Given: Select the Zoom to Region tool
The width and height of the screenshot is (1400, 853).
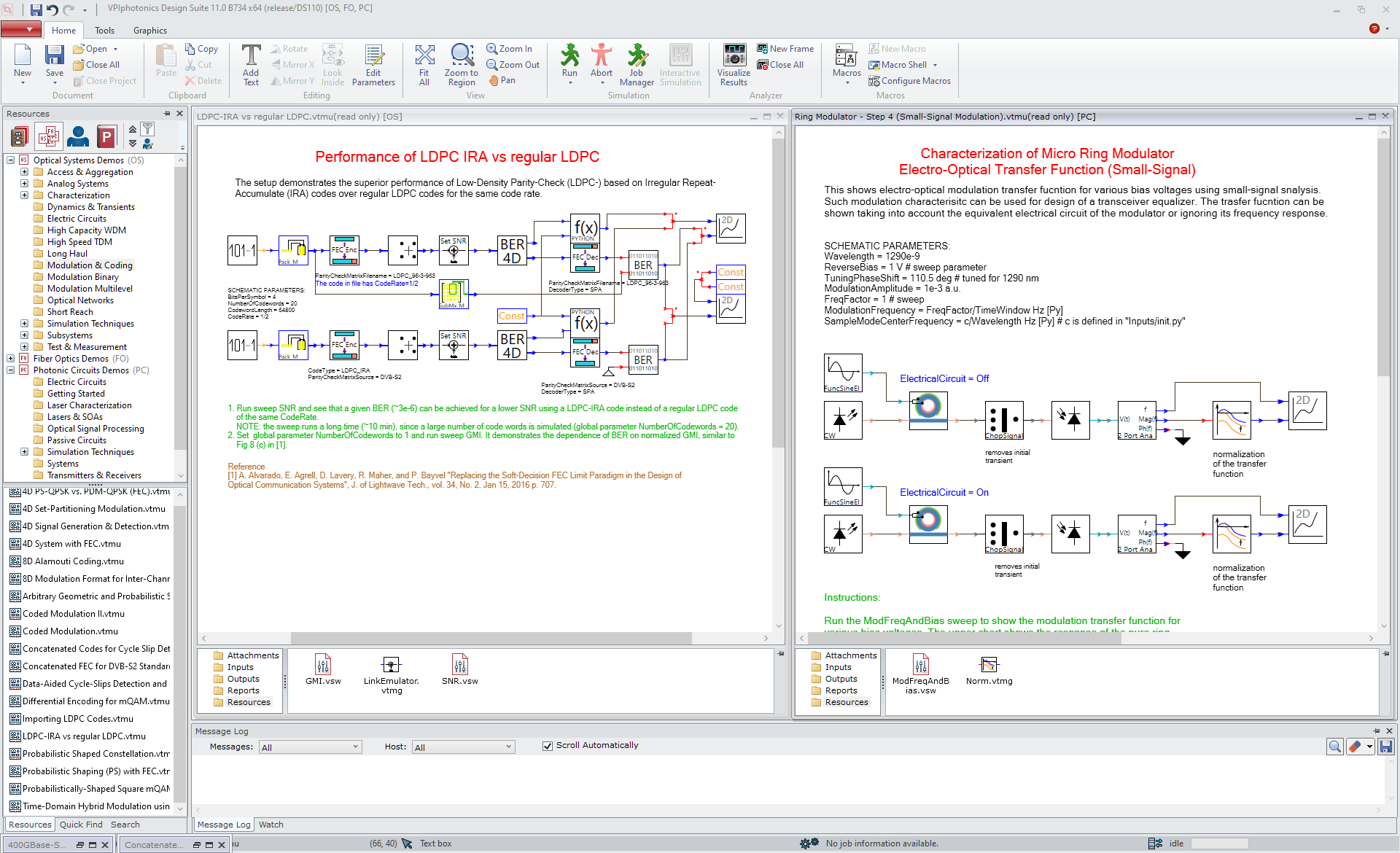Looking at the screenshot, I should [x=462, y=64].
